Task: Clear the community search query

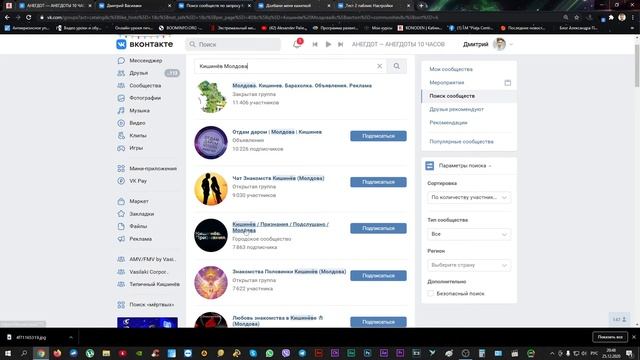Action: click(380, 66)
